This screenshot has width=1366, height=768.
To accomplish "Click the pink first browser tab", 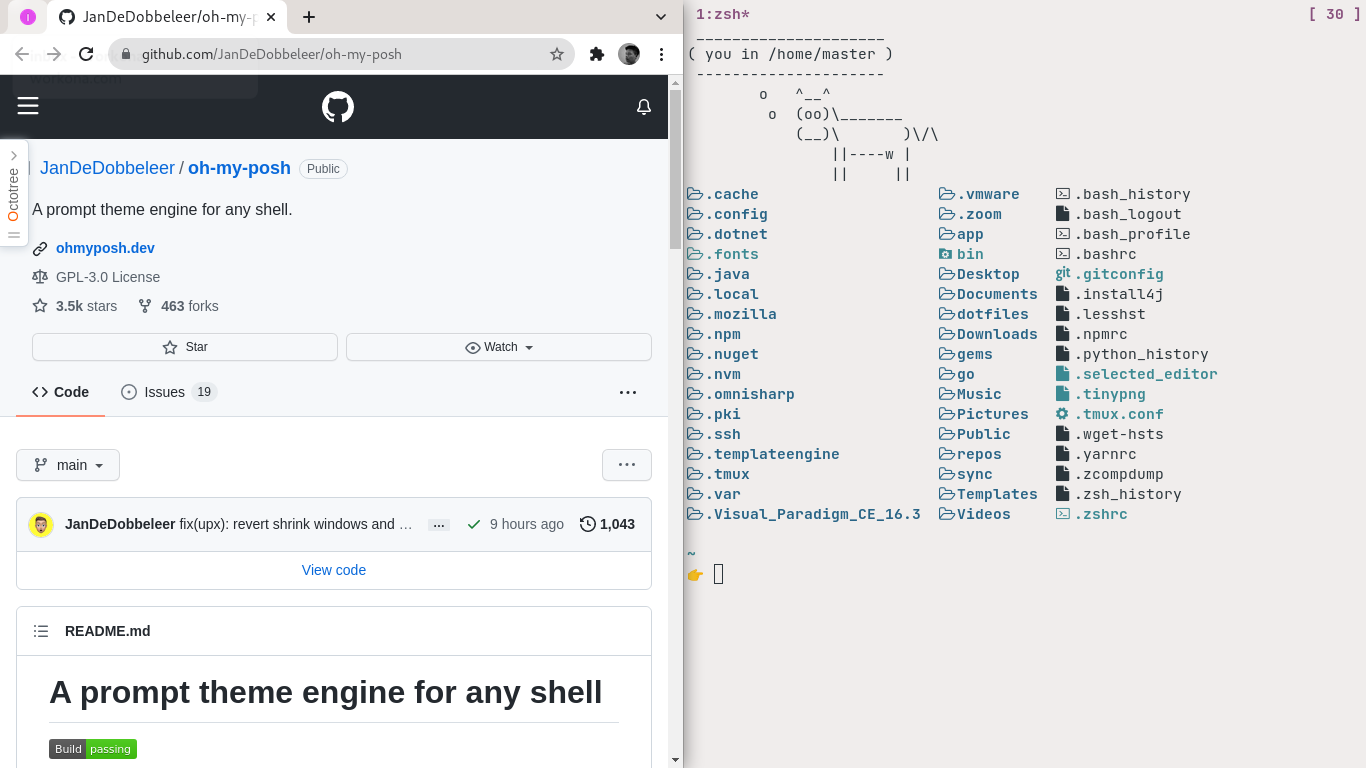I will pyautogui.click(x=28, y=17).
